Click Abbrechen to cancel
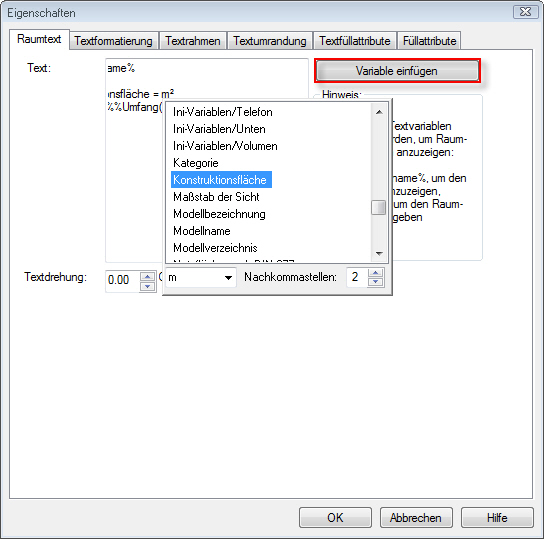 tap(416, 517)
